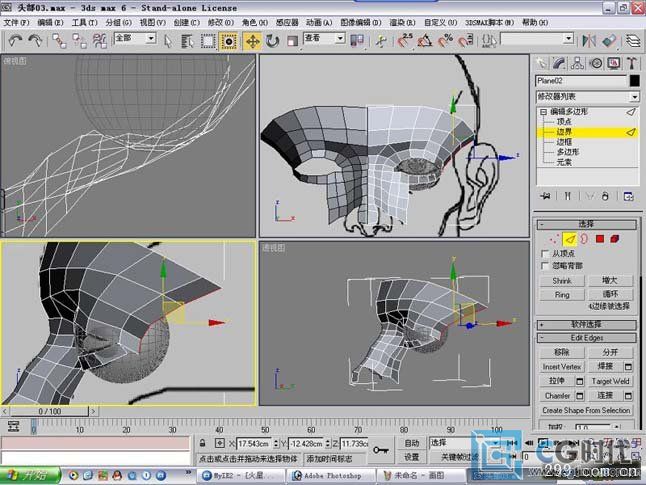Toggle the Angle Snap icon
Image resolution: width=646 pixels, height=485 pixels.
click(425, 41)
